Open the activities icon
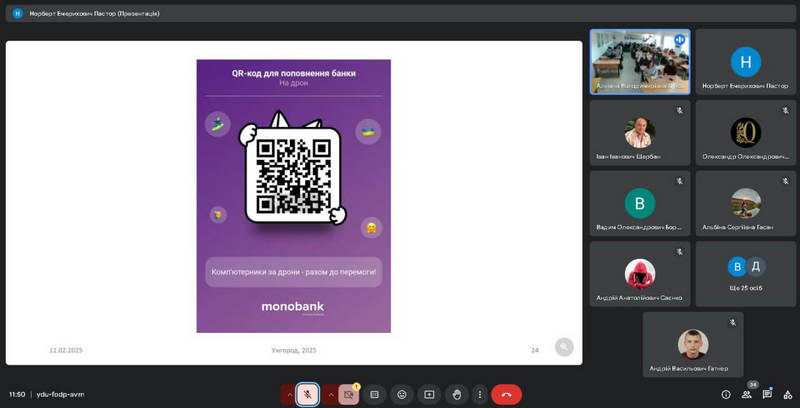This screenshot has height=408, width=800. pos(787,394)
